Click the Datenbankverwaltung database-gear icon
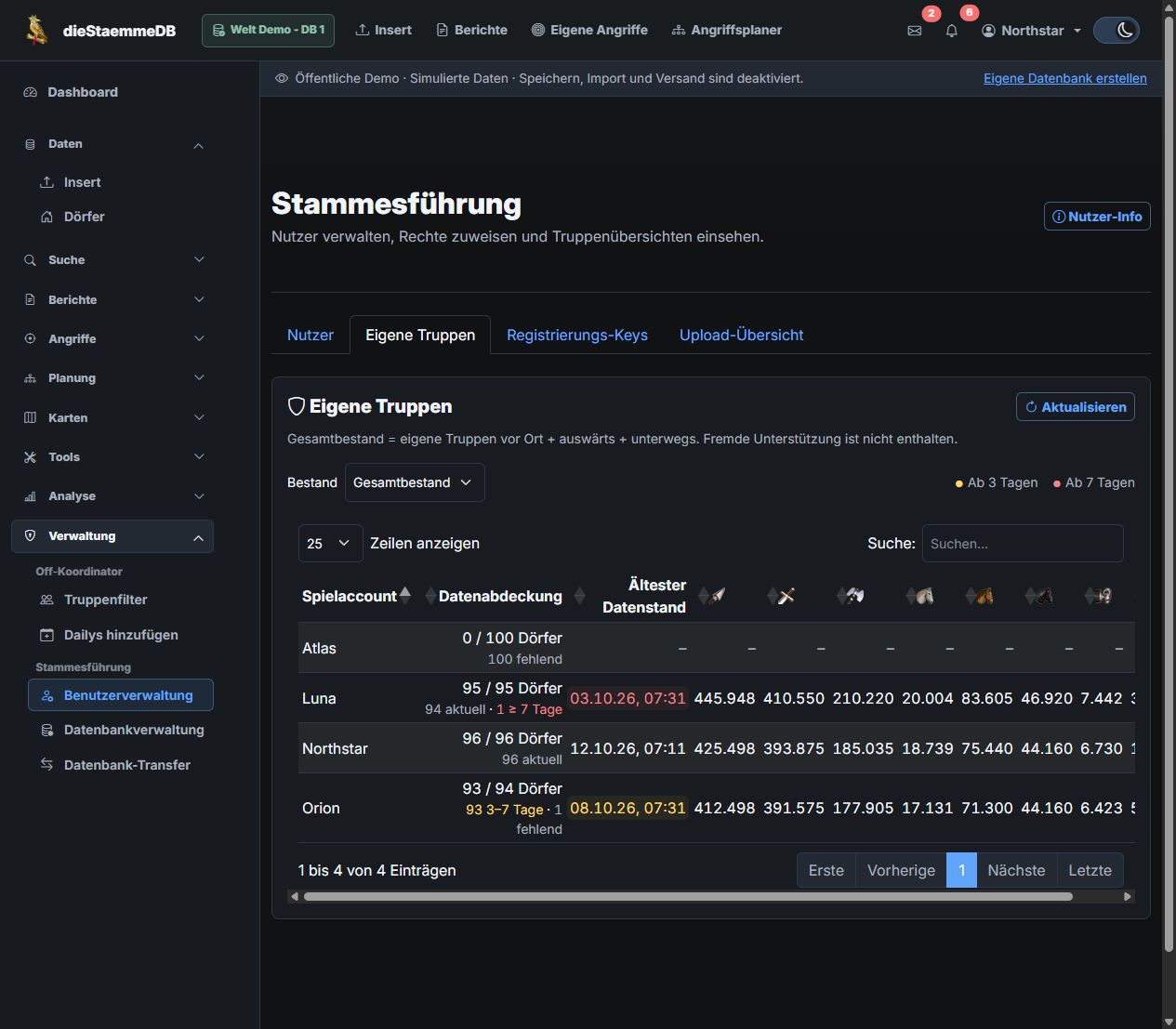Image resolution: width=1176 pixels, height=1029 pixels. point(46,731)
